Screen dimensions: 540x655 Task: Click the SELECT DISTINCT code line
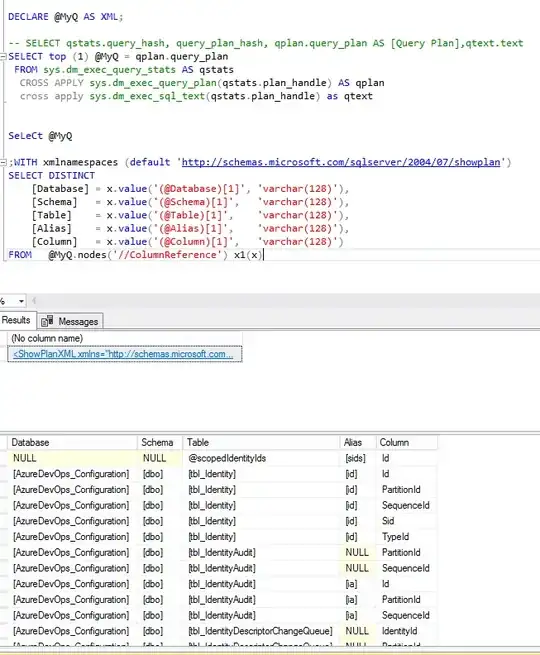click(51, 175)
